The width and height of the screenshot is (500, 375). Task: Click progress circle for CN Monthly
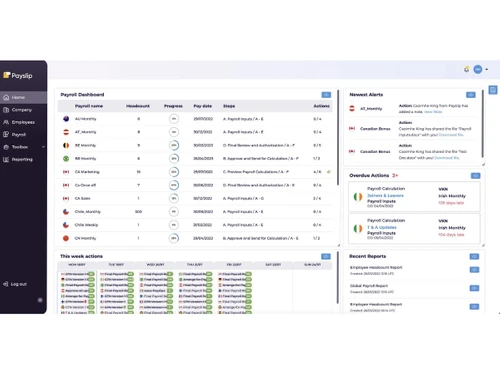(174, 238)
